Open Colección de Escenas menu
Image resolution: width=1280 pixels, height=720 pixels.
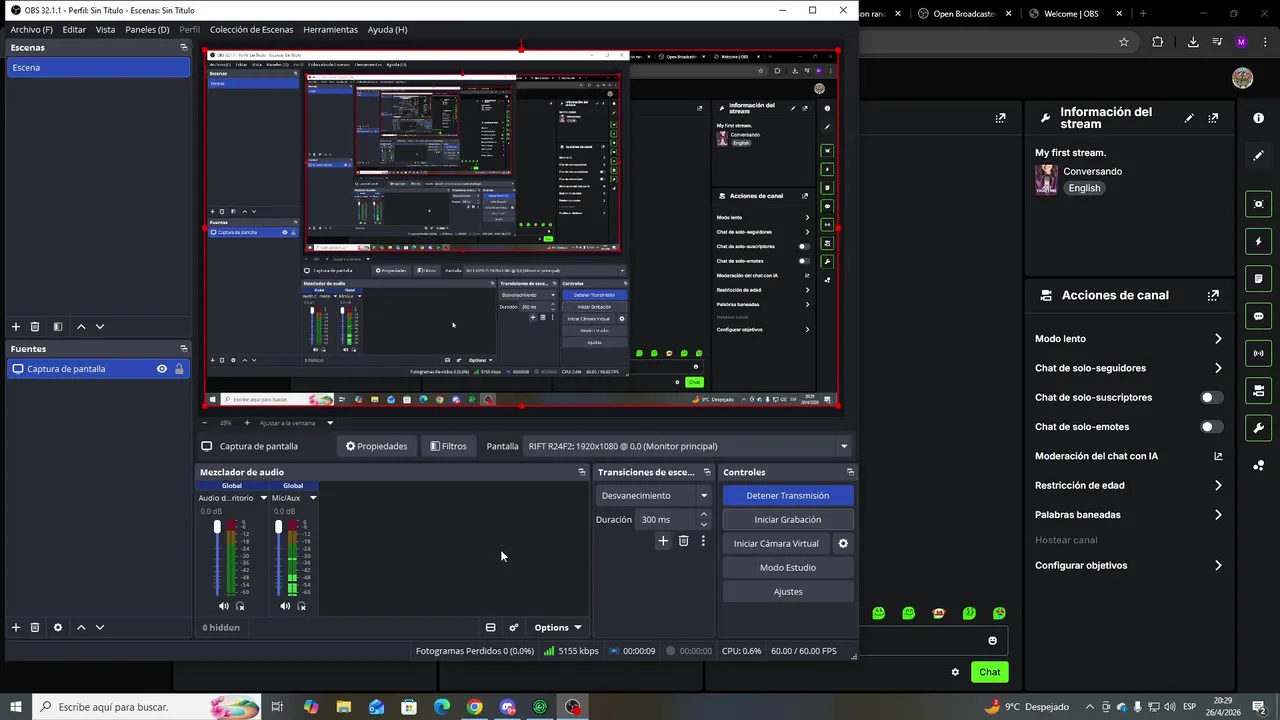tap(251, 30)
